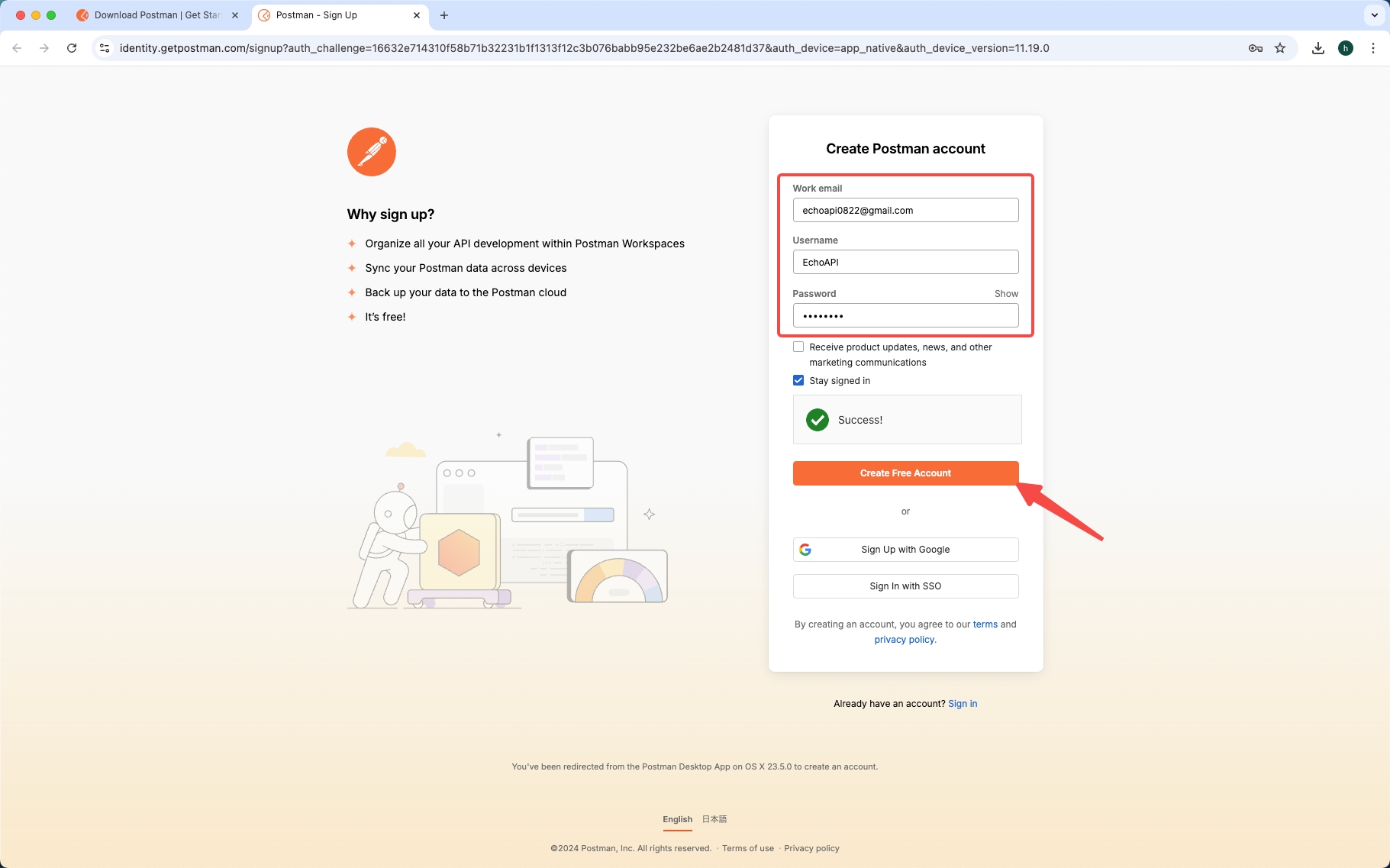Show the password characters
The height and width of the screenshot is (868, 1390).
coord(1006,294)
